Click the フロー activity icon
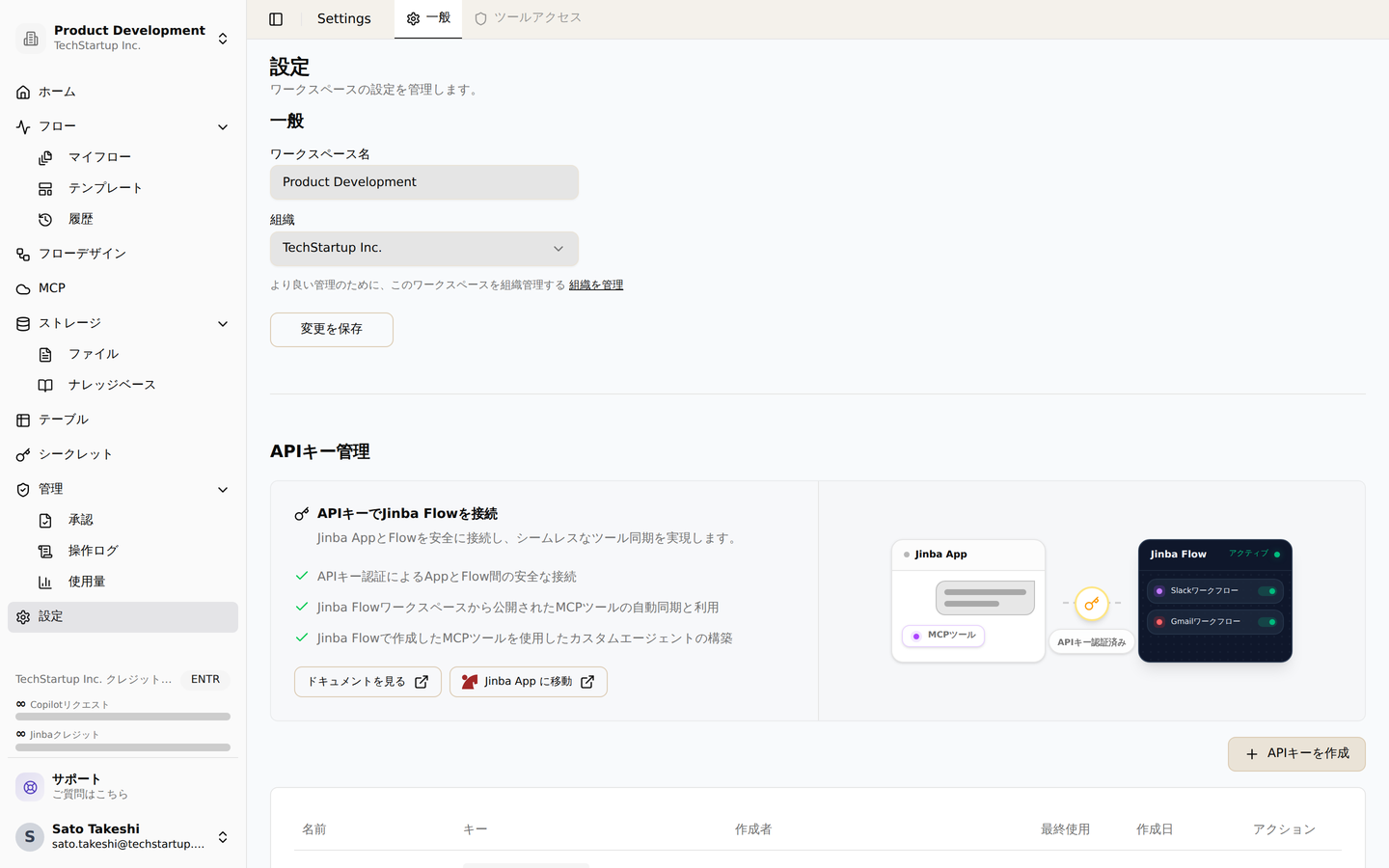The image size is (1389, 868). click(23, 127)
